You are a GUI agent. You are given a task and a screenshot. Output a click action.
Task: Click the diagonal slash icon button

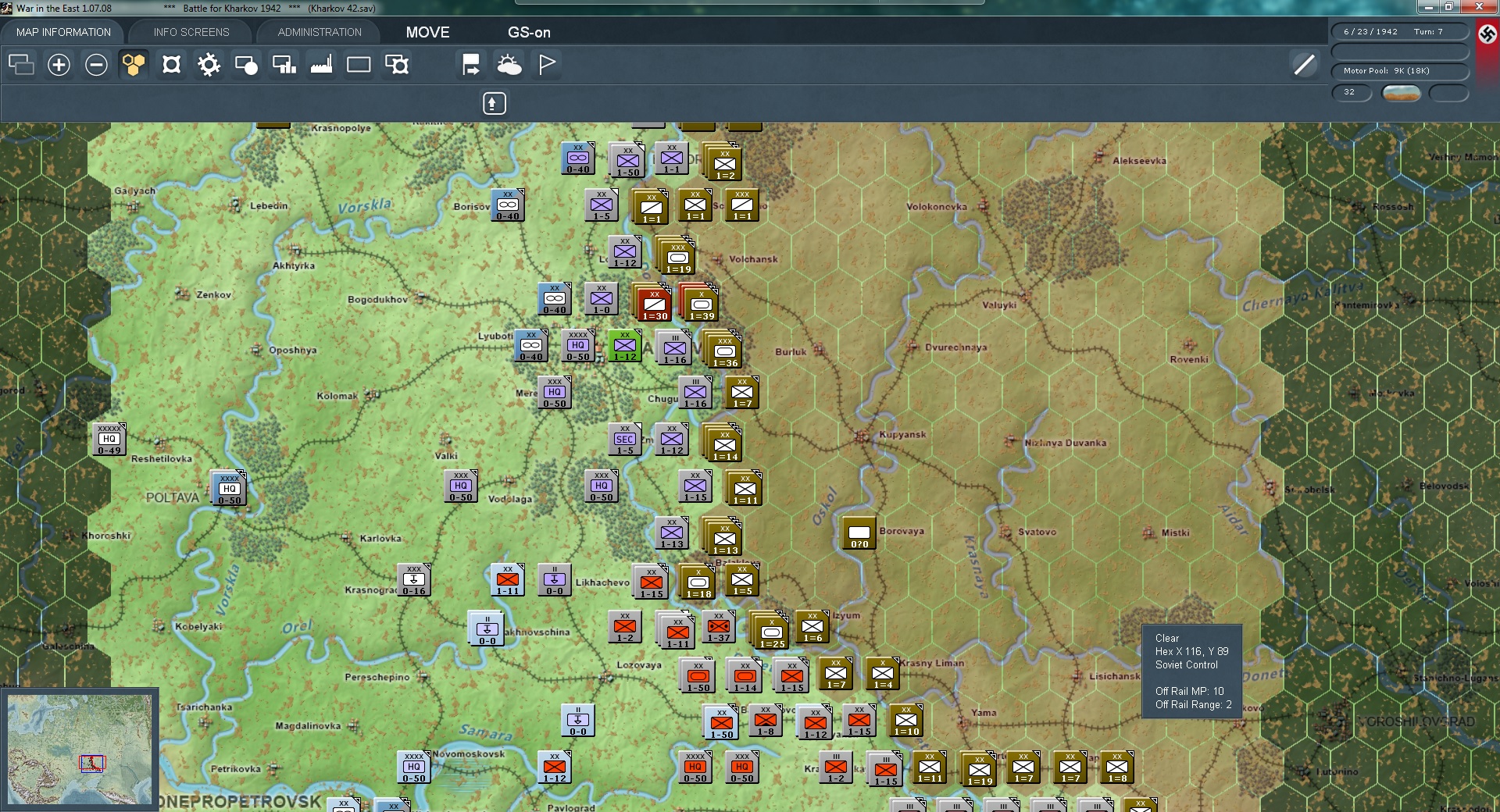point(1304,64)
